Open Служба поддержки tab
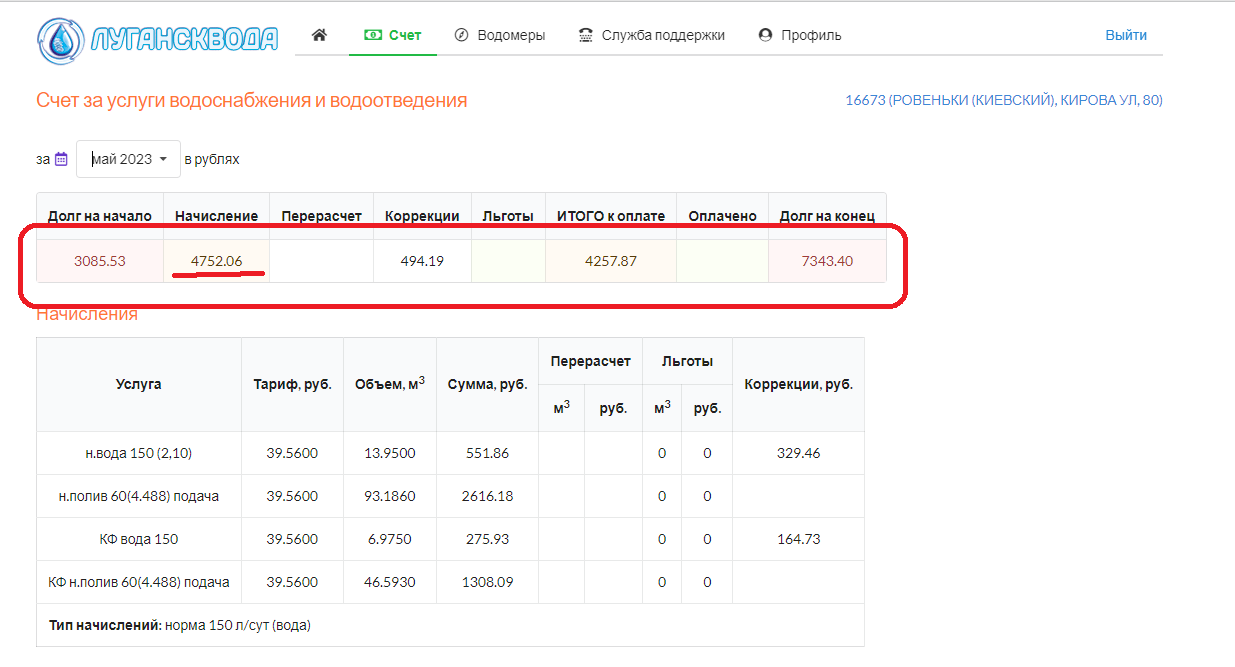This screenshot has height=667, width=1235. point(652,35)
